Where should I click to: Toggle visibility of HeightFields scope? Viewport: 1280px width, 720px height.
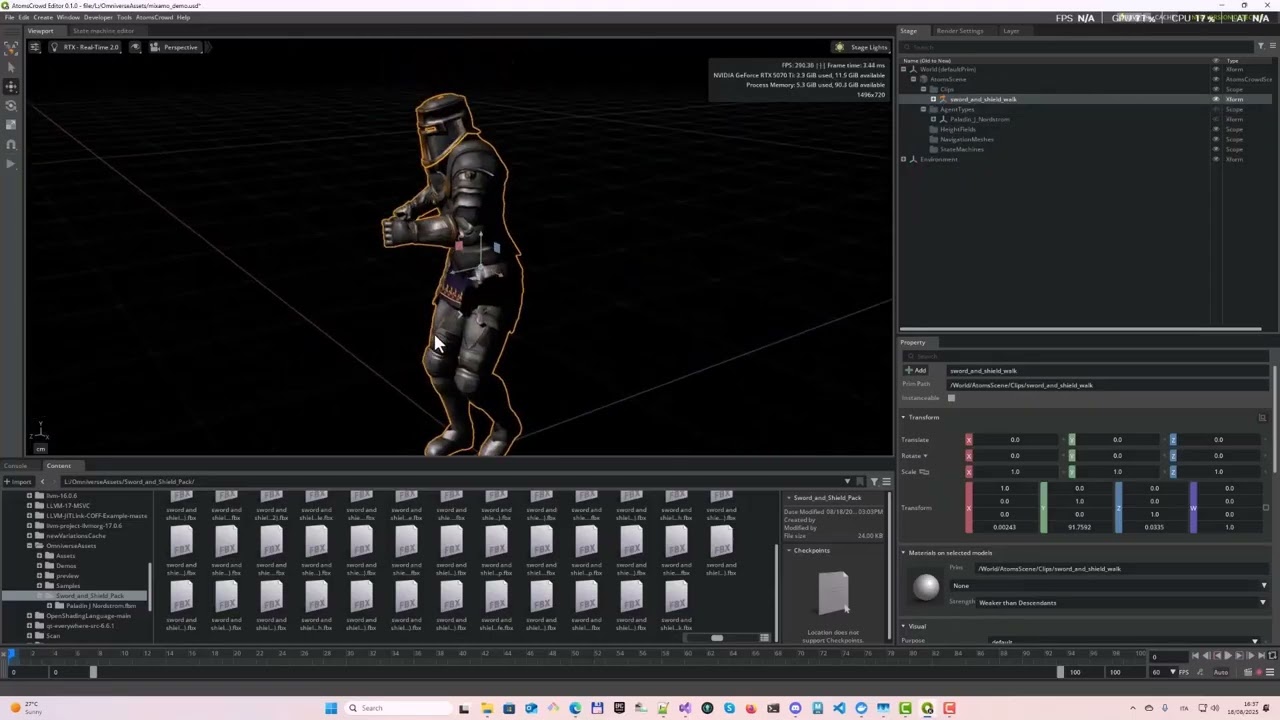pos(1216,129)
